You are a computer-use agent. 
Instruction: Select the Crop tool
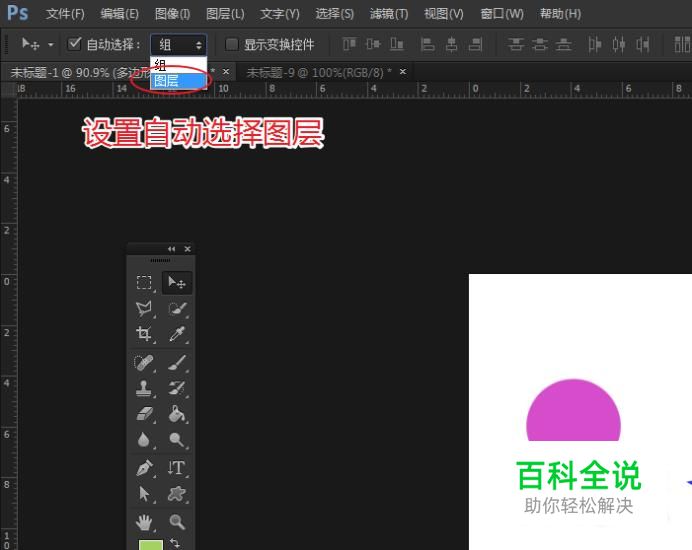pos(144,334)
